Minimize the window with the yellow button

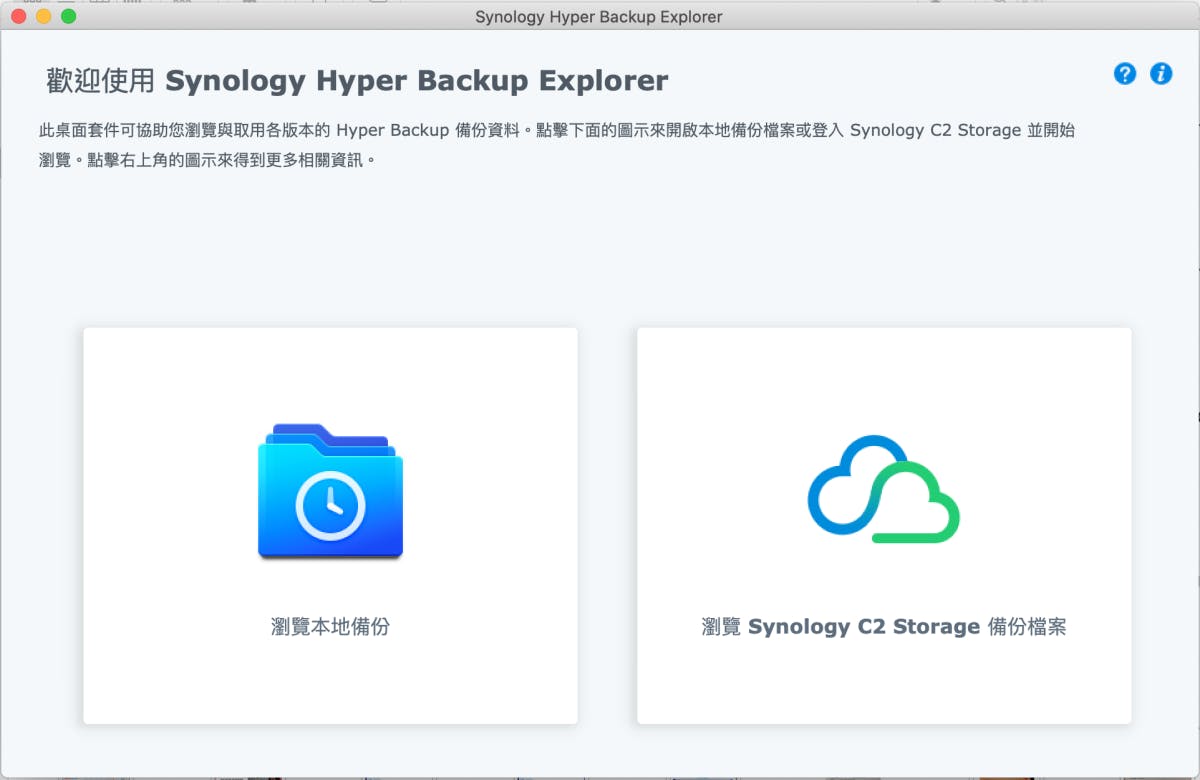pos(43,16)
